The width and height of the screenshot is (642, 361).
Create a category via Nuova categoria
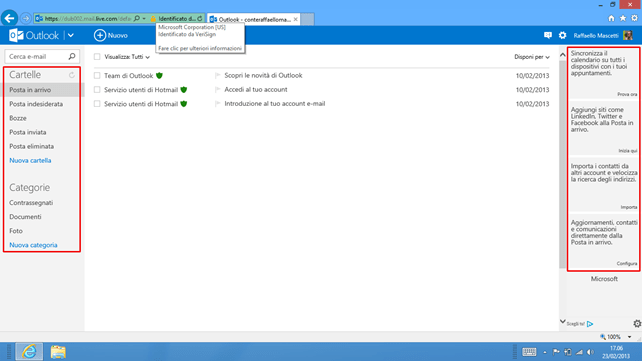pyautogui.click(x=33, y=245)
